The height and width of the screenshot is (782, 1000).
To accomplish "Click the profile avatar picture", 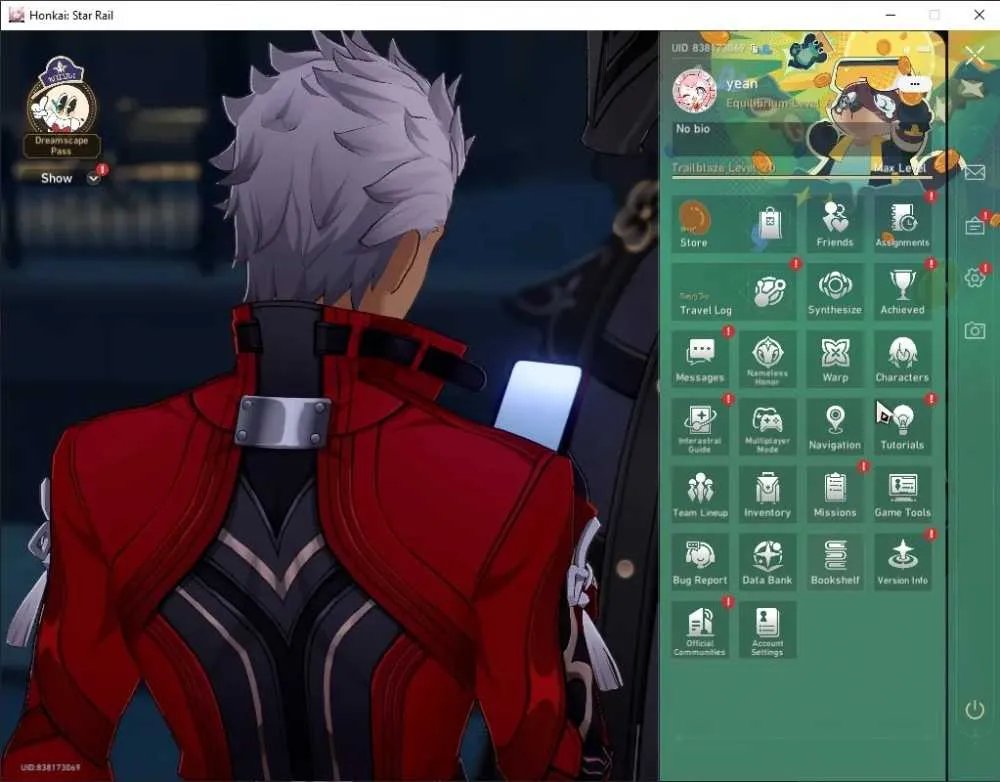I will point(695,91).
